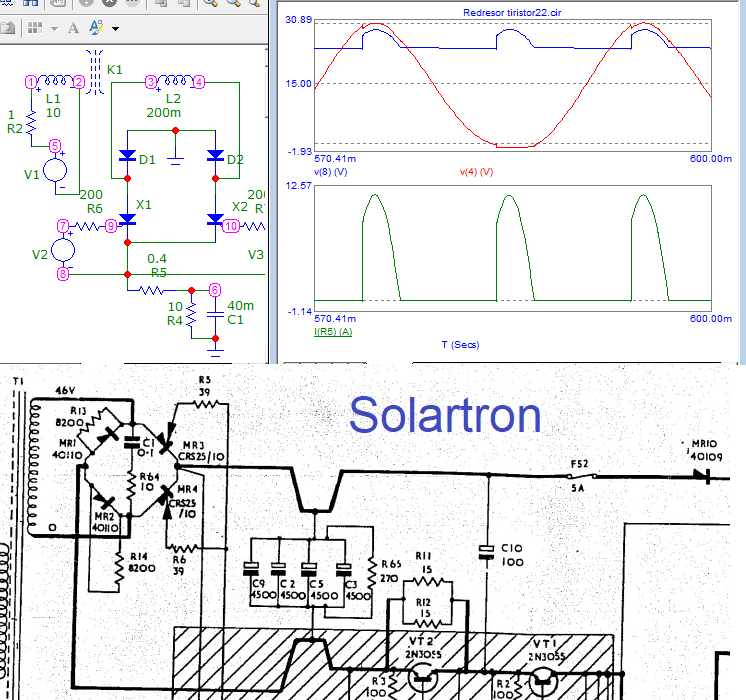Open the dropdown arrow beside the grid icon
Screen dimensions: 746x700
coord(54,29)
